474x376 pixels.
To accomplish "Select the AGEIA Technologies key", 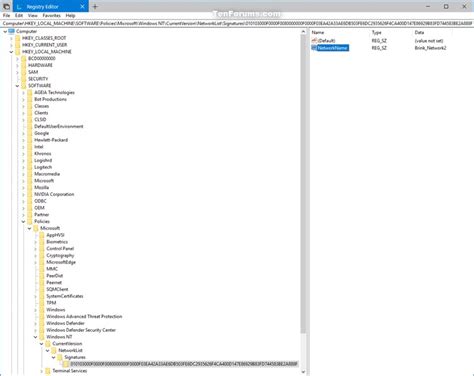I will point(54,93).
